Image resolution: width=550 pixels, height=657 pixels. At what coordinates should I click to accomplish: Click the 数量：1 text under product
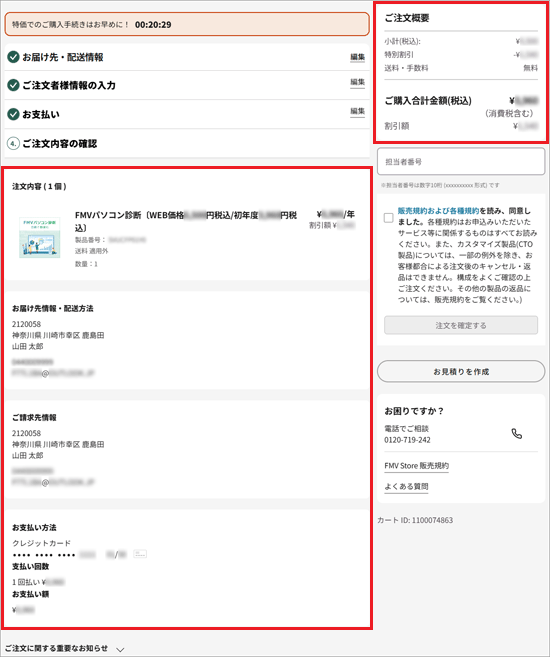click(86, 264)
